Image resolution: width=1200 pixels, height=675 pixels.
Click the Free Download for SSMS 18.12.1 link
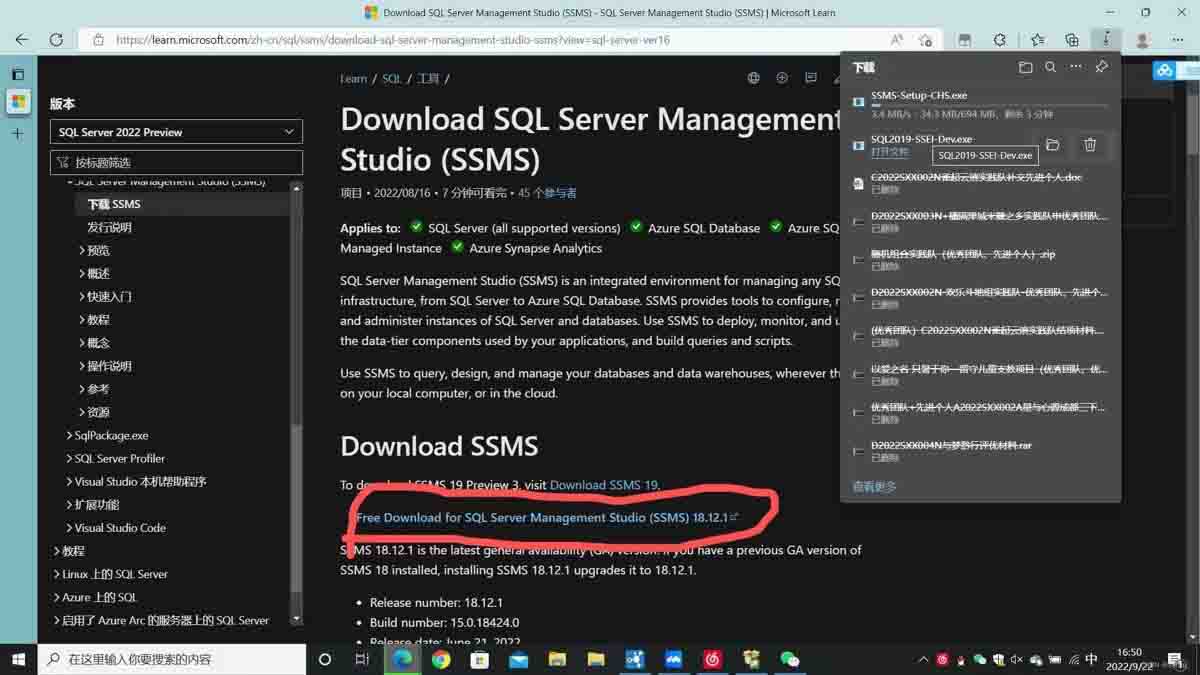tap(541, 518)
